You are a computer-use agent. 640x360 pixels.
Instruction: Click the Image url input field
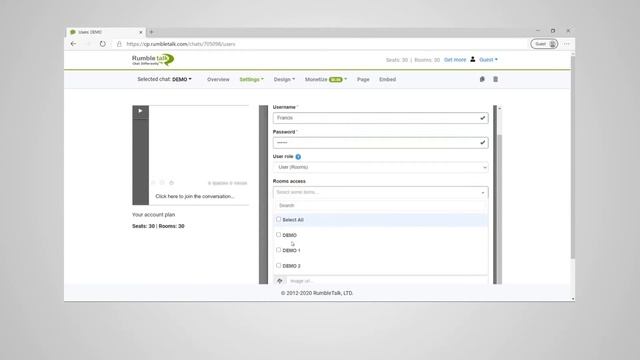tap(387, 281)
